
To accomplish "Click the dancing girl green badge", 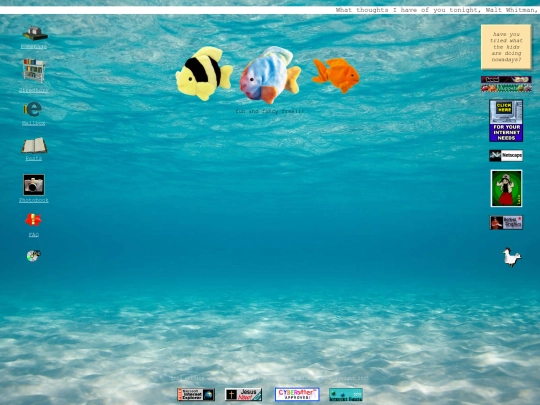I will 506,188.
